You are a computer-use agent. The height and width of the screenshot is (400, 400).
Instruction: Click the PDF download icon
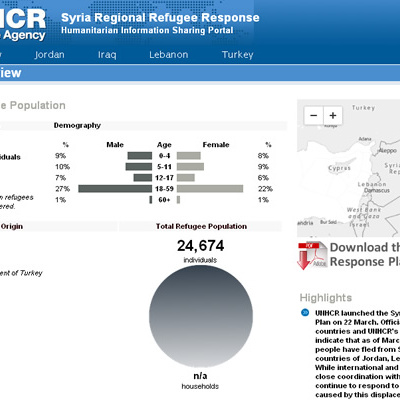pyautogui.click(x=312, y=255)
